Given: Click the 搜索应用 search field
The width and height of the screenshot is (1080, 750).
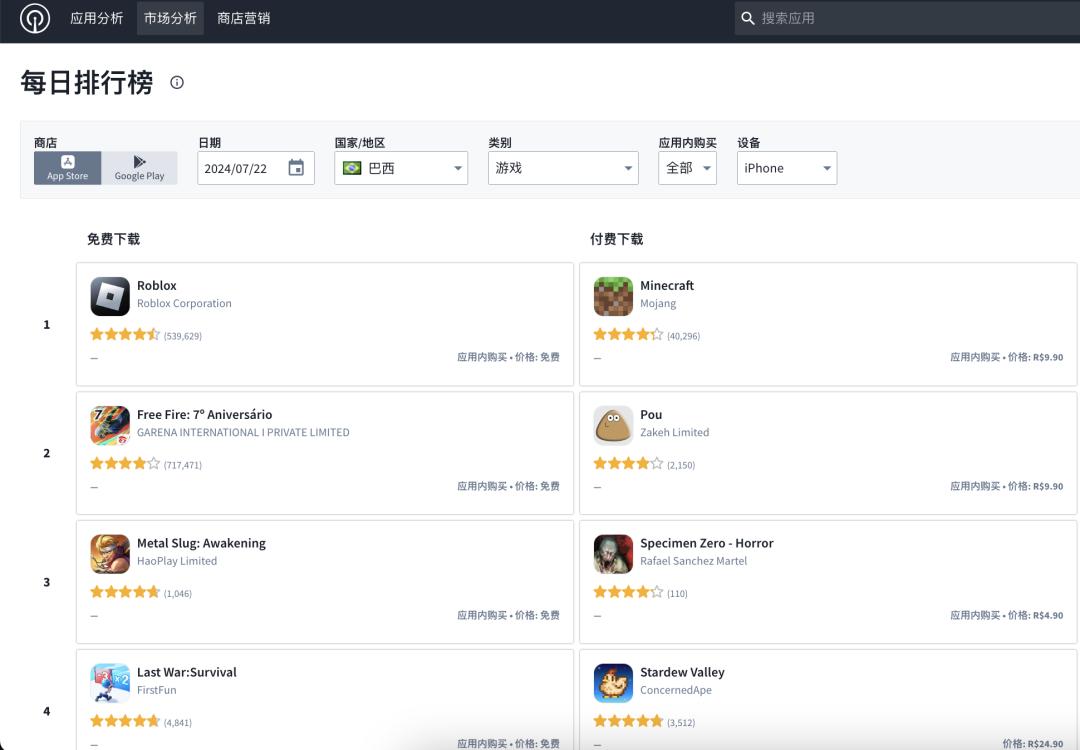Looking at the screenshot, I should [907, 18].
